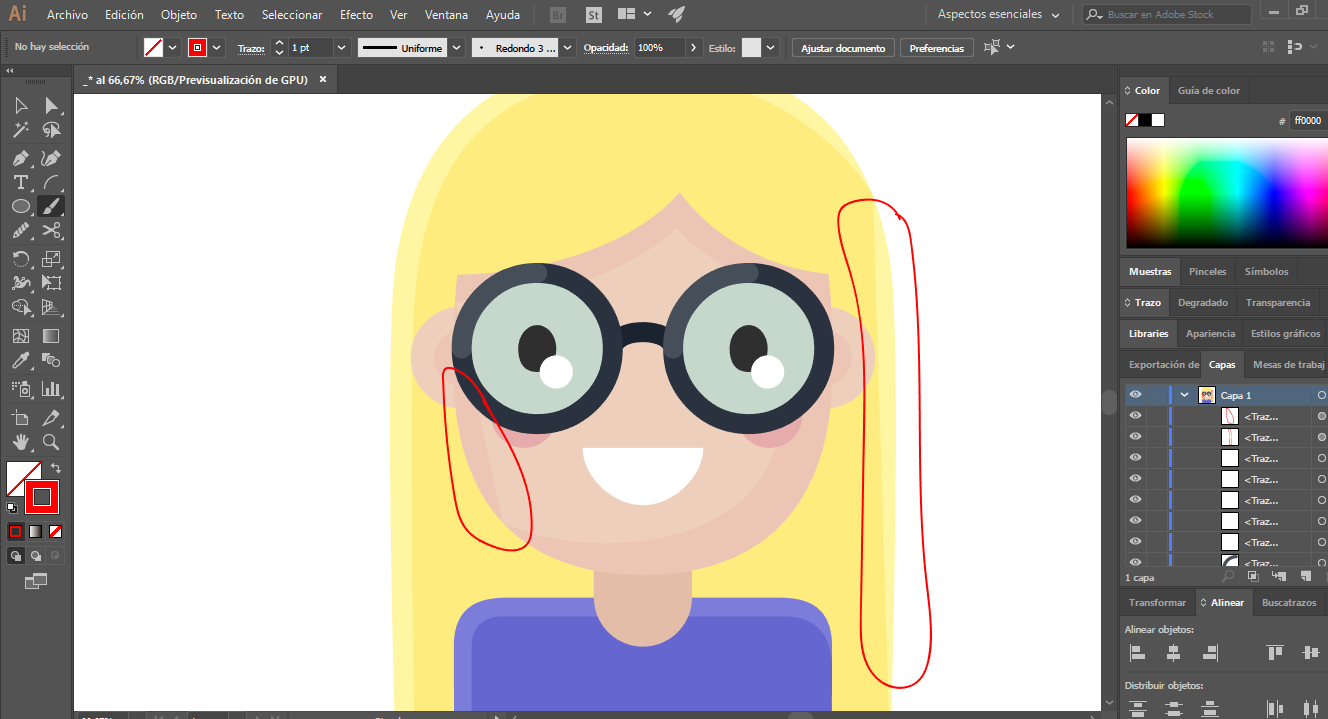The height and width of the screenshot is (719, 1328).
Task: Select the Pen tool
Action: [20, 158]
